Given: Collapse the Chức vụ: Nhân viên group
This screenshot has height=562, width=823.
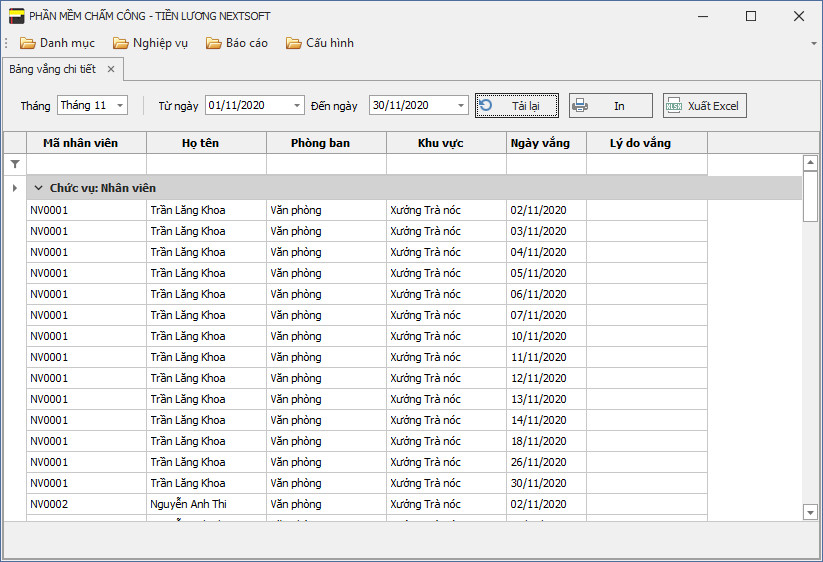Looking at the screenshot, I should click(38, 188).
